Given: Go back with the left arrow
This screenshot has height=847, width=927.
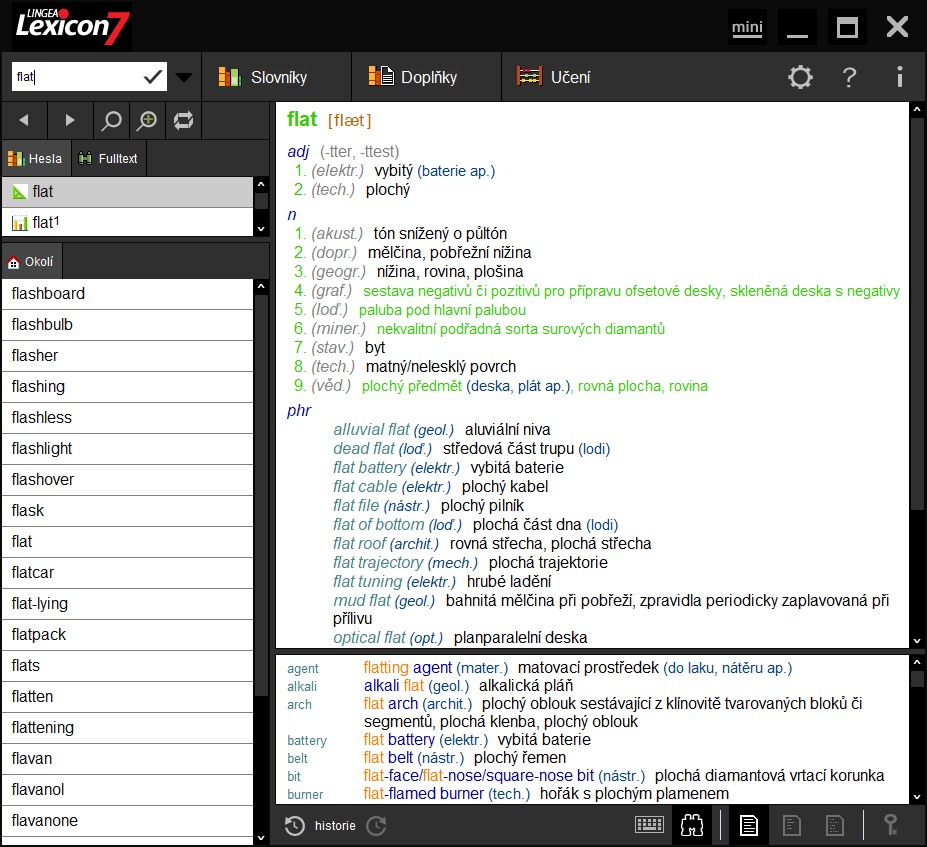Looking at the screenshot, I should (x=24, y=121).
